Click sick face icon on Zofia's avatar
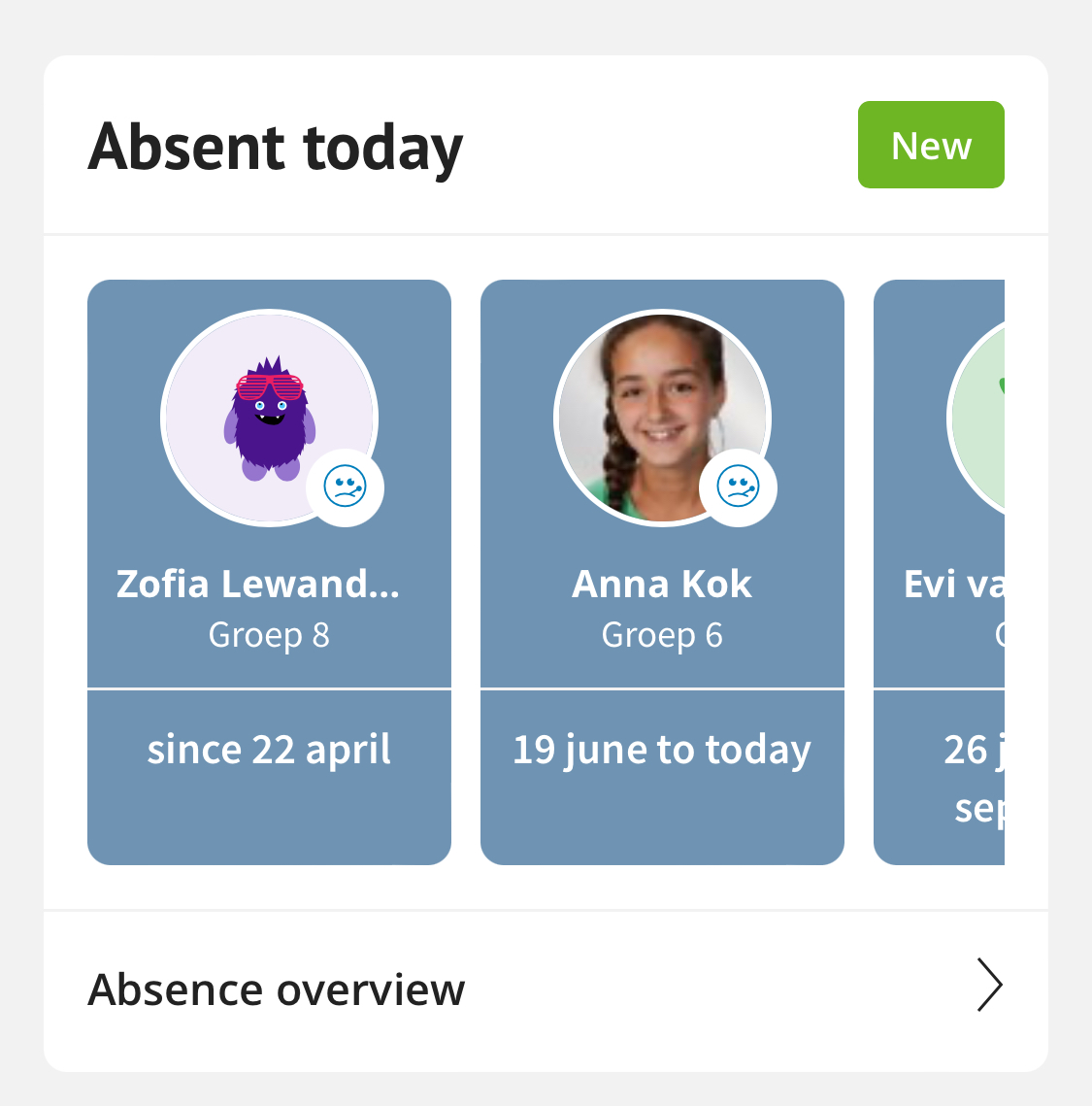Screen dimensions: 1092x1106 click(x=345, y=486)
